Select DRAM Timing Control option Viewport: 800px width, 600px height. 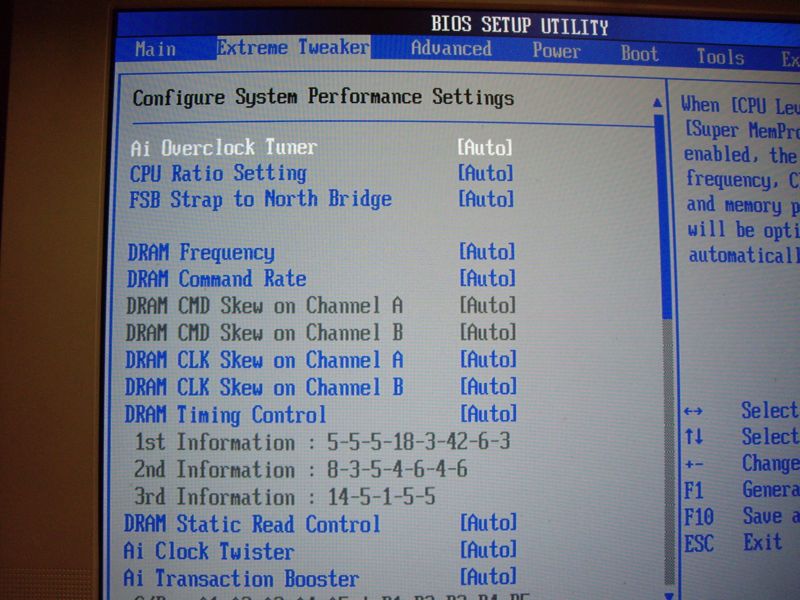[x=225, y=415]
